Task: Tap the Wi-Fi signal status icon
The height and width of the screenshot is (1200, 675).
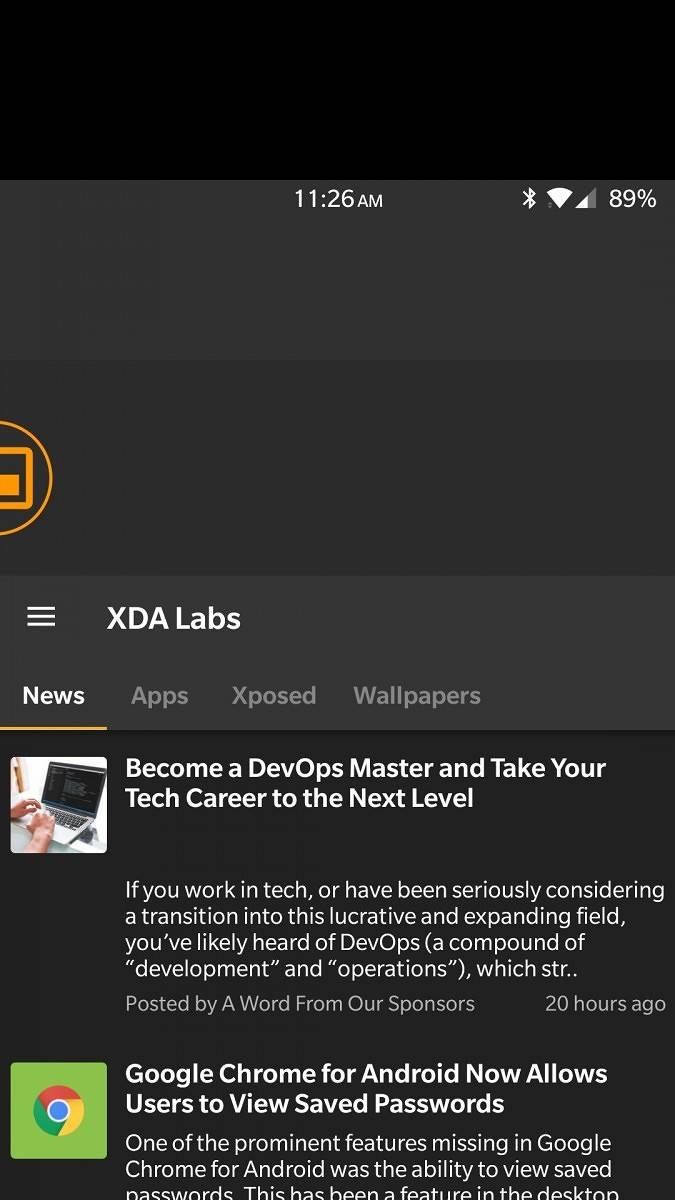Action: click(559, 198)
